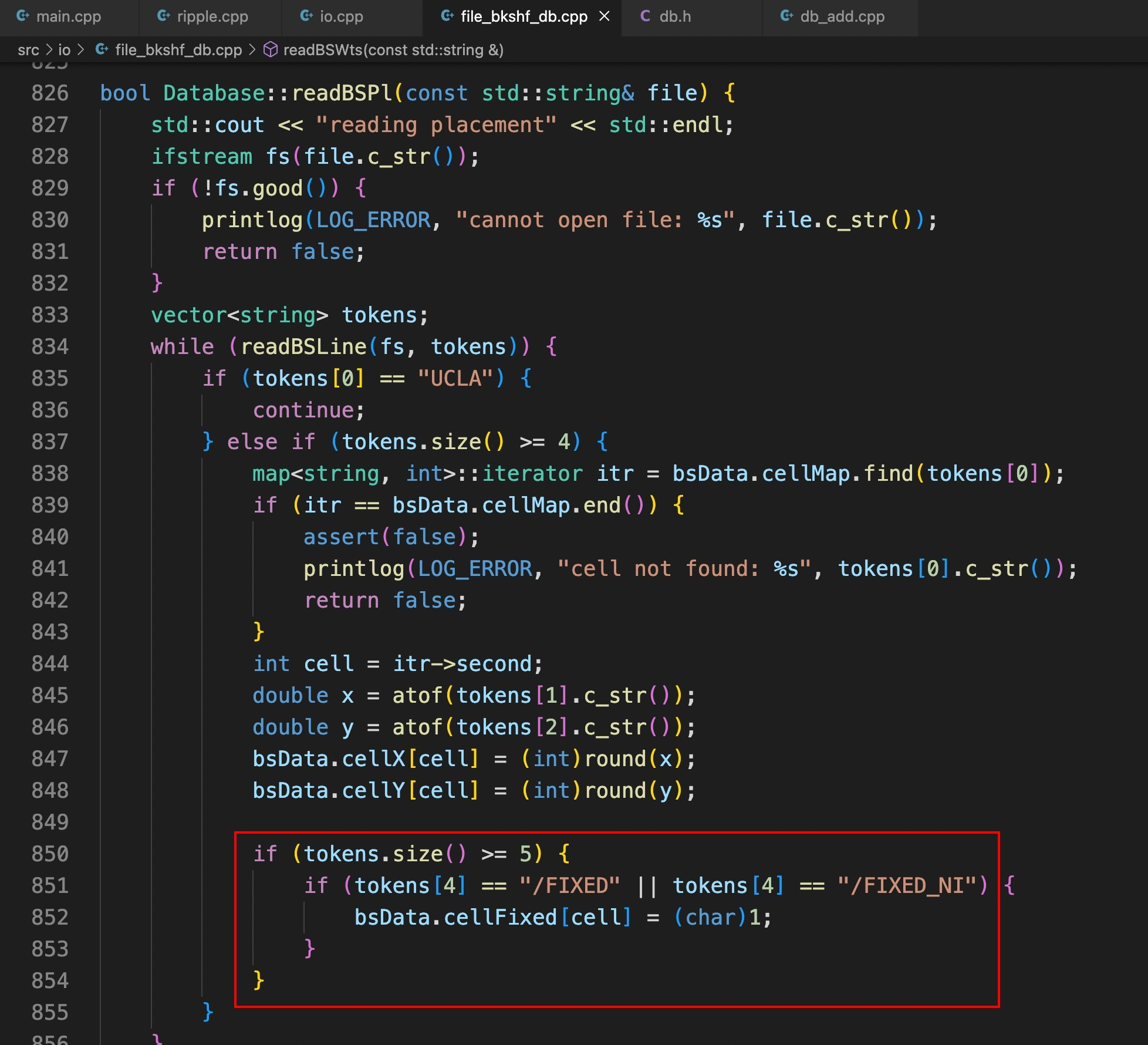Click the C++ icon on main.cpp tab

(x=23, y=16)
